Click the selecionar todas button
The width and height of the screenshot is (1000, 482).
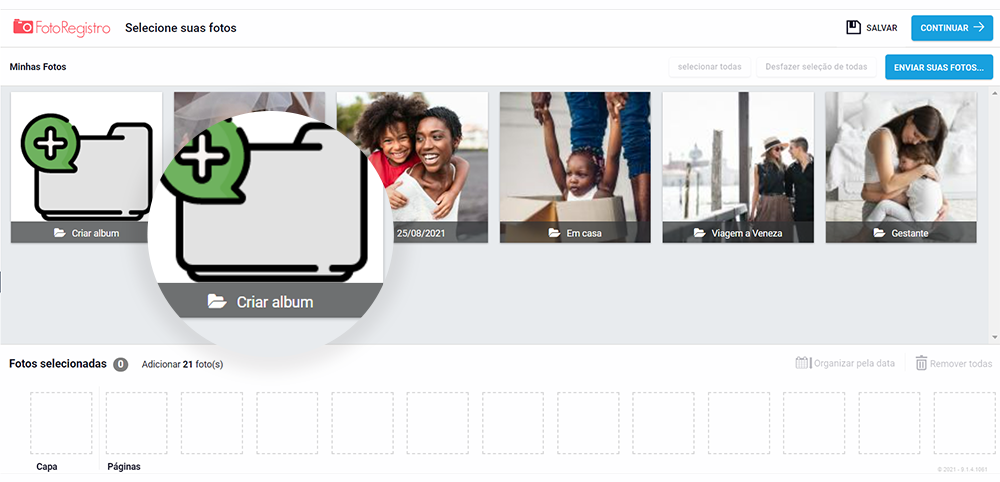(x=709, y=67)
